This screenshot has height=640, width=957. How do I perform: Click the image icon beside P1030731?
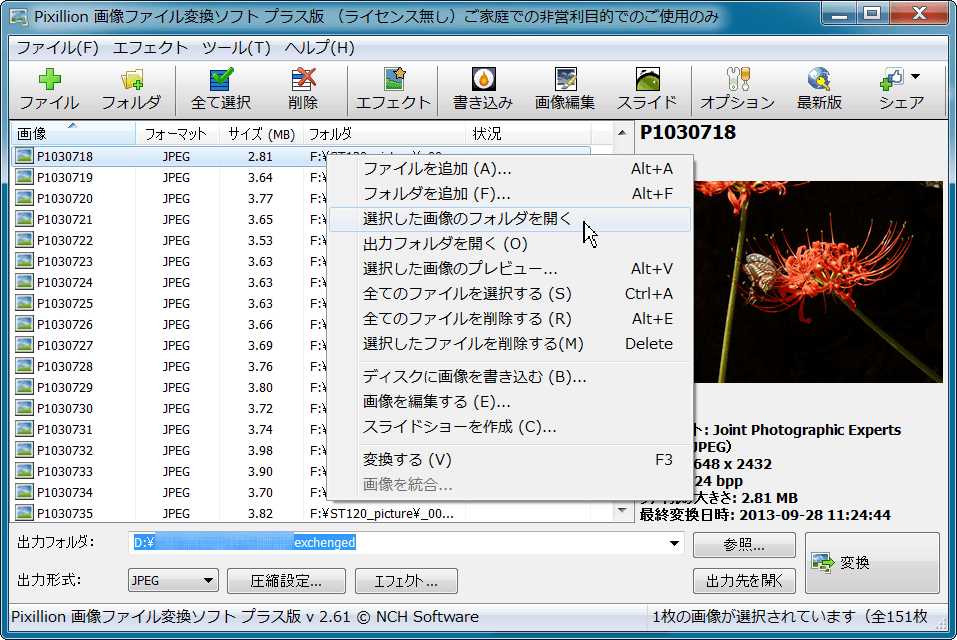click(24, 429)
